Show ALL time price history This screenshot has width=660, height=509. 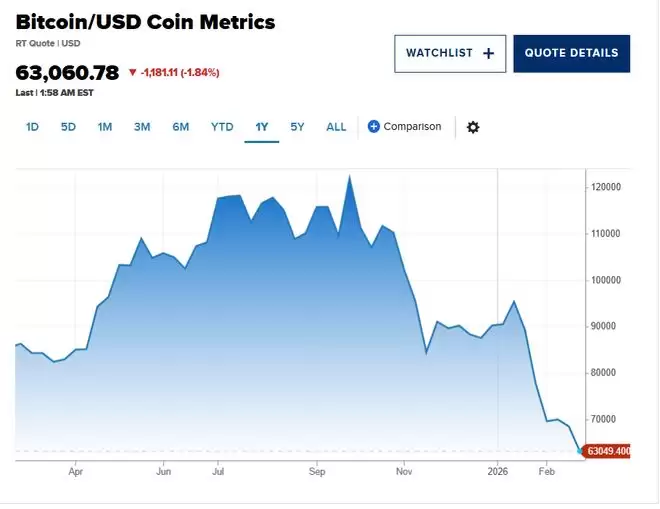pyautogui.click(x=336, y=127)
